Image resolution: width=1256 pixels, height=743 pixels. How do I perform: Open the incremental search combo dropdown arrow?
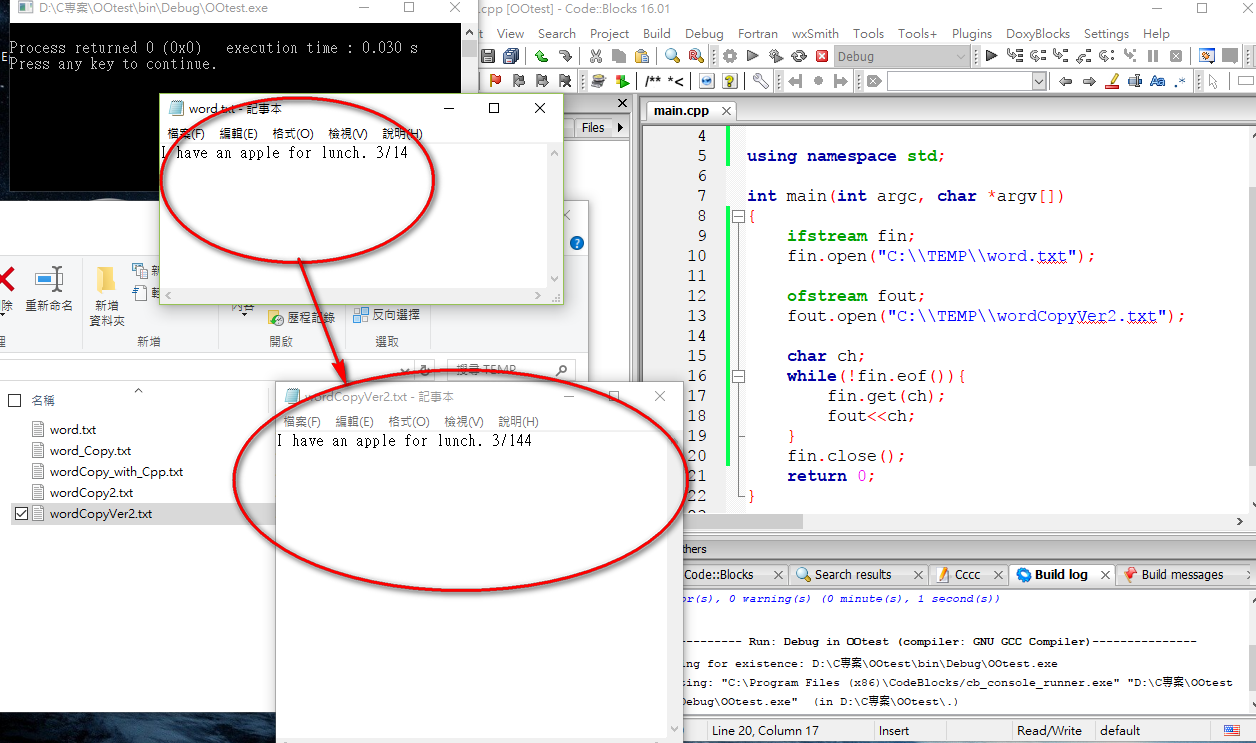coord(1039,81)
